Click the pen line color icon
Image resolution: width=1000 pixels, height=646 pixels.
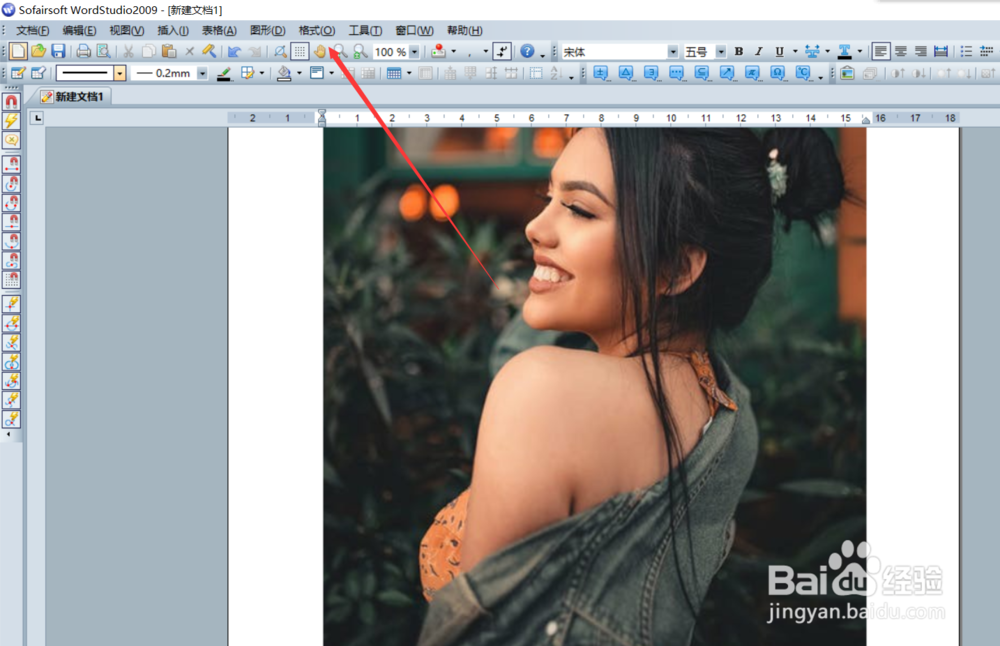pos(223,74)
